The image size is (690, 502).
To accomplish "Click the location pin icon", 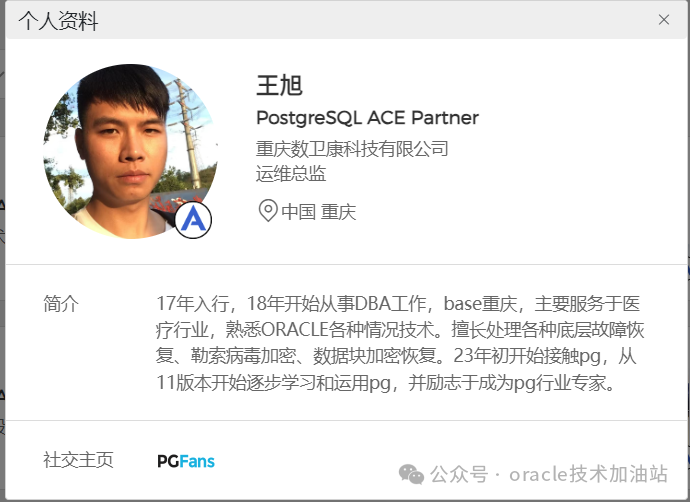I will point(268,210).
